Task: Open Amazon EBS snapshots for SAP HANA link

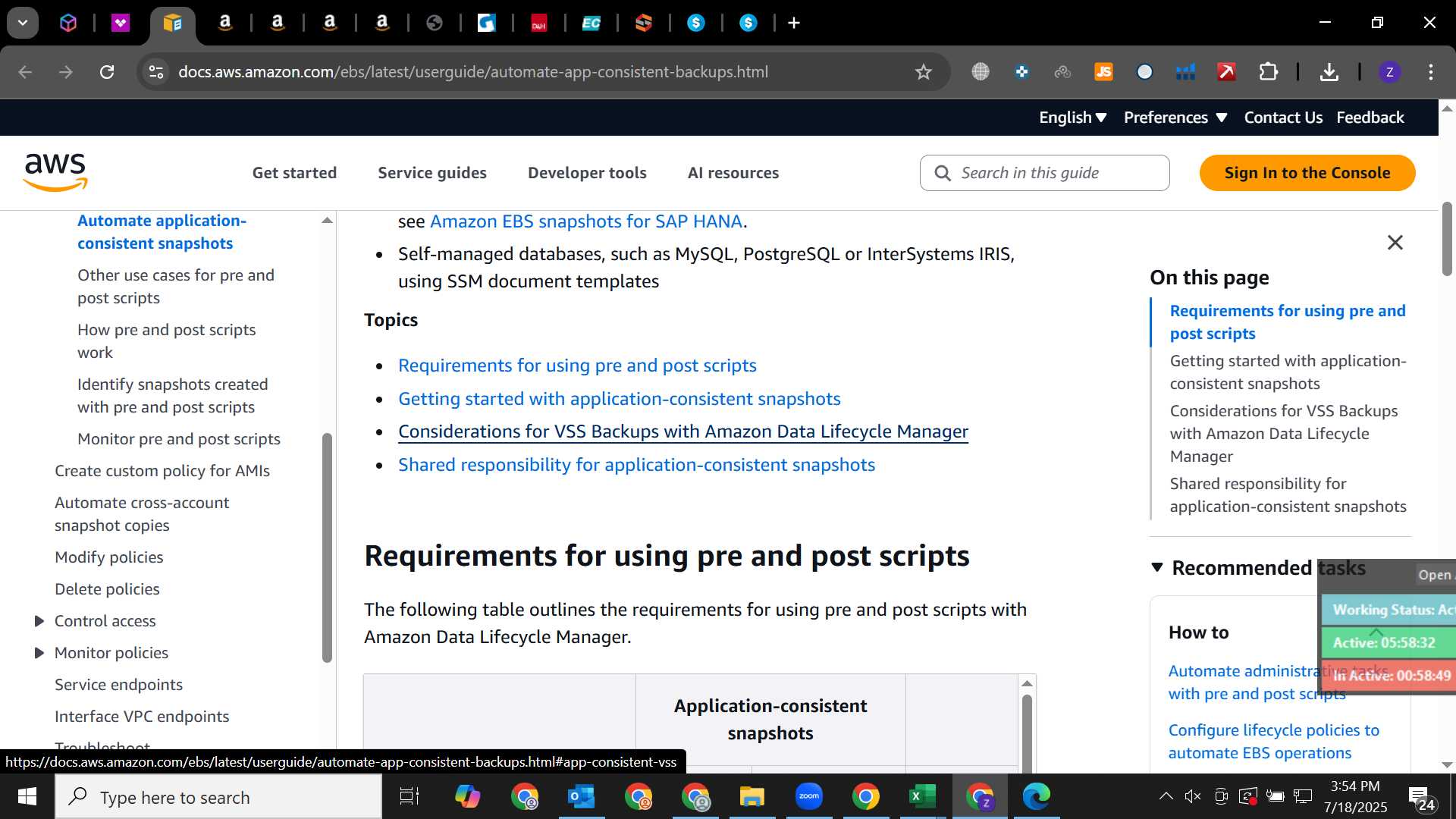Action: [x=585, y=221]
